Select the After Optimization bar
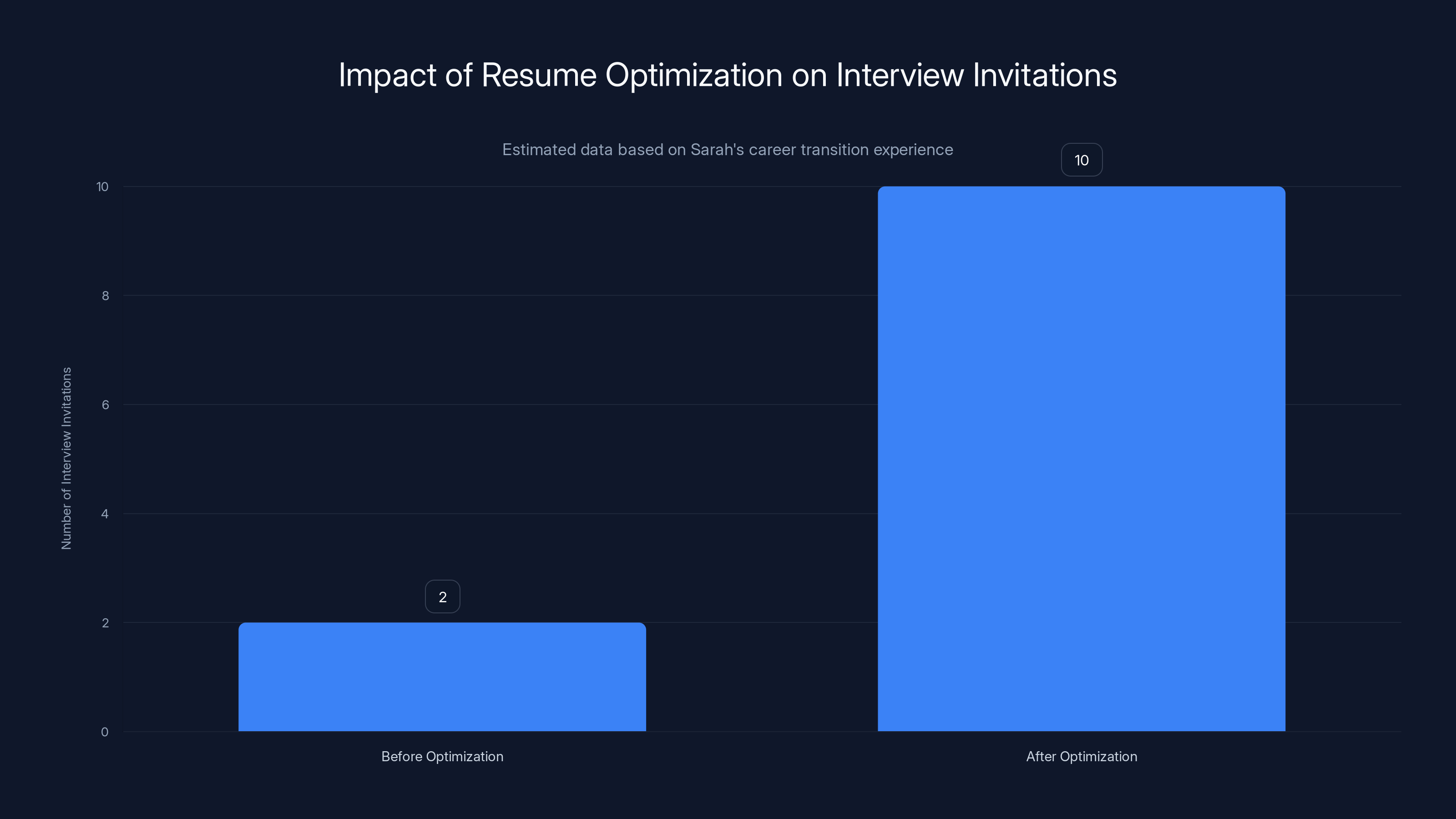 click(x=1081, y=459)
